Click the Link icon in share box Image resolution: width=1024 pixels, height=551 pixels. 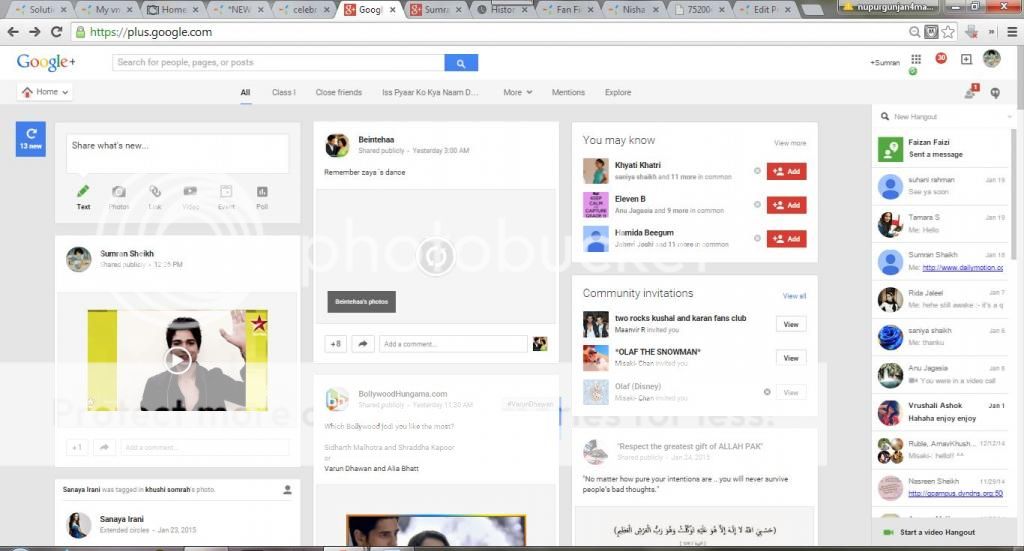click(155, 192)
